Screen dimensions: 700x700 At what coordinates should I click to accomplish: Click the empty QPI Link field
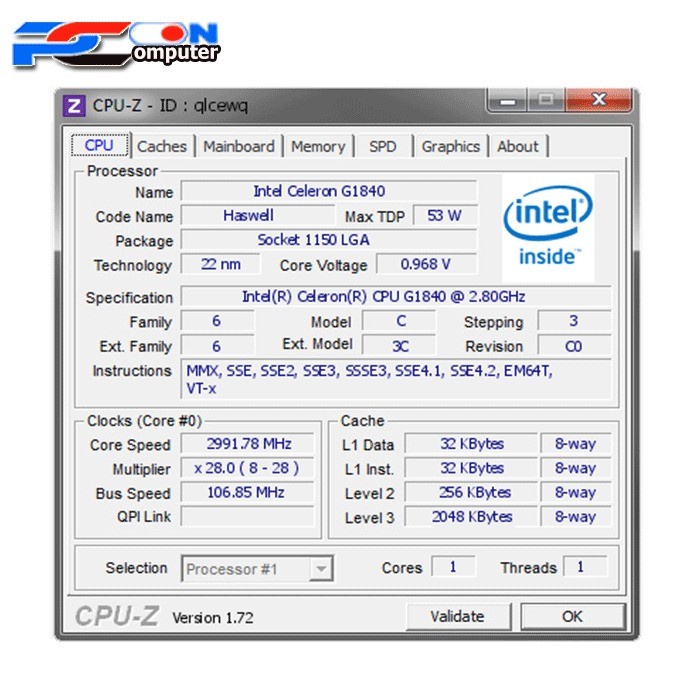(248, 517)
